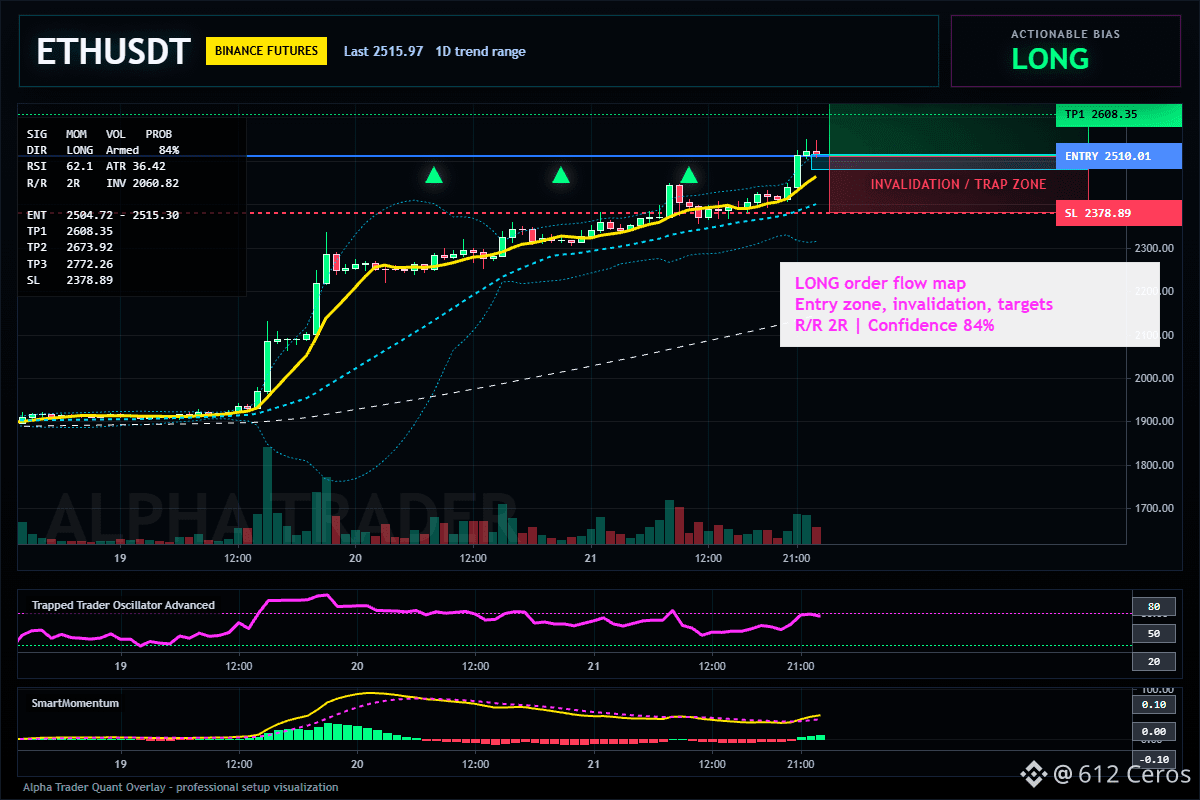The image size is (1200, 800).
Task: Click the RSI 62.1 value in stats panel
Action: pyautogui.click(x=60, y=166)
